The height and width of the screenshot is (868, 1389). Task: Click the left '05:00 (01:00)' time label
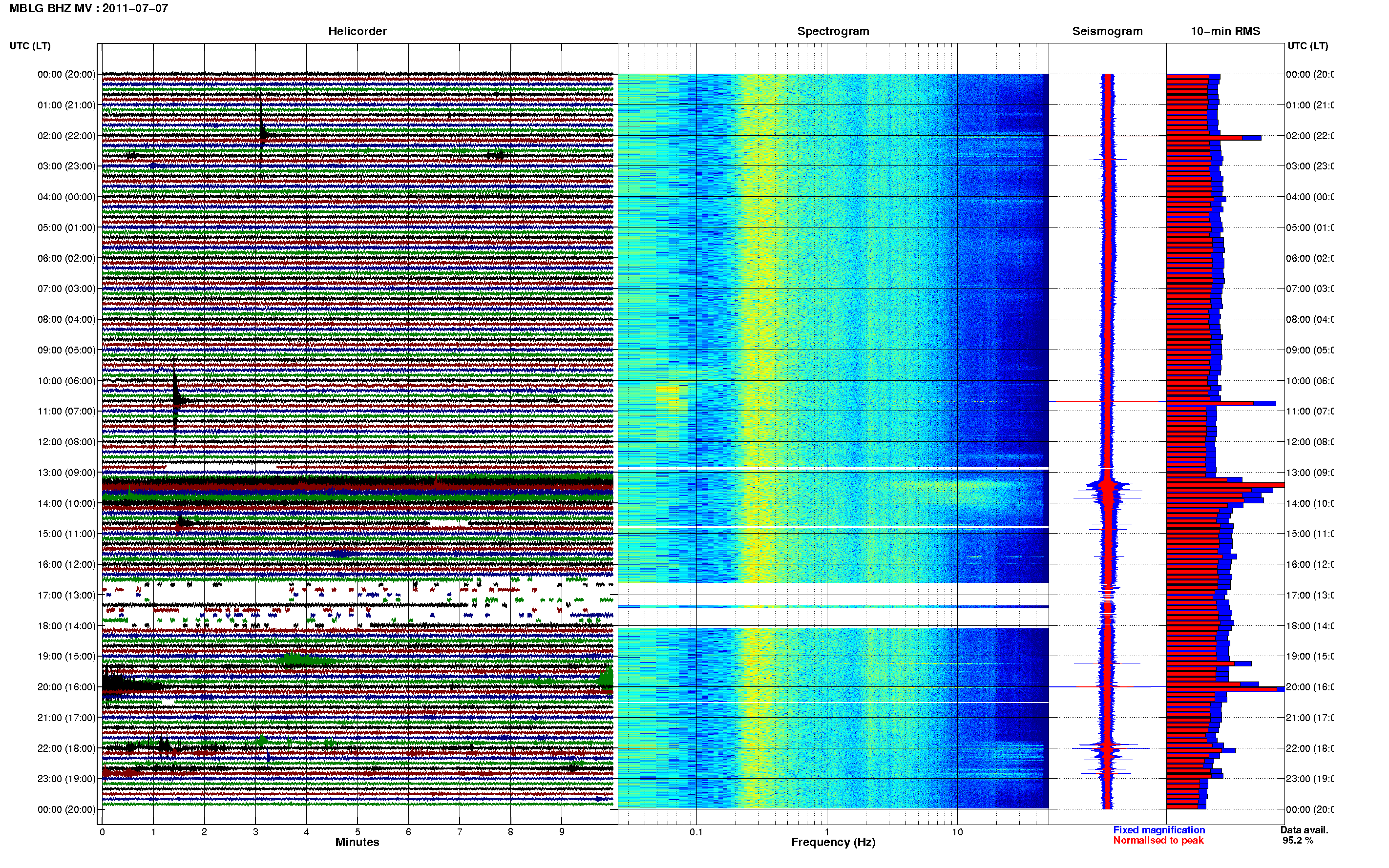click(x=66, y=227)
